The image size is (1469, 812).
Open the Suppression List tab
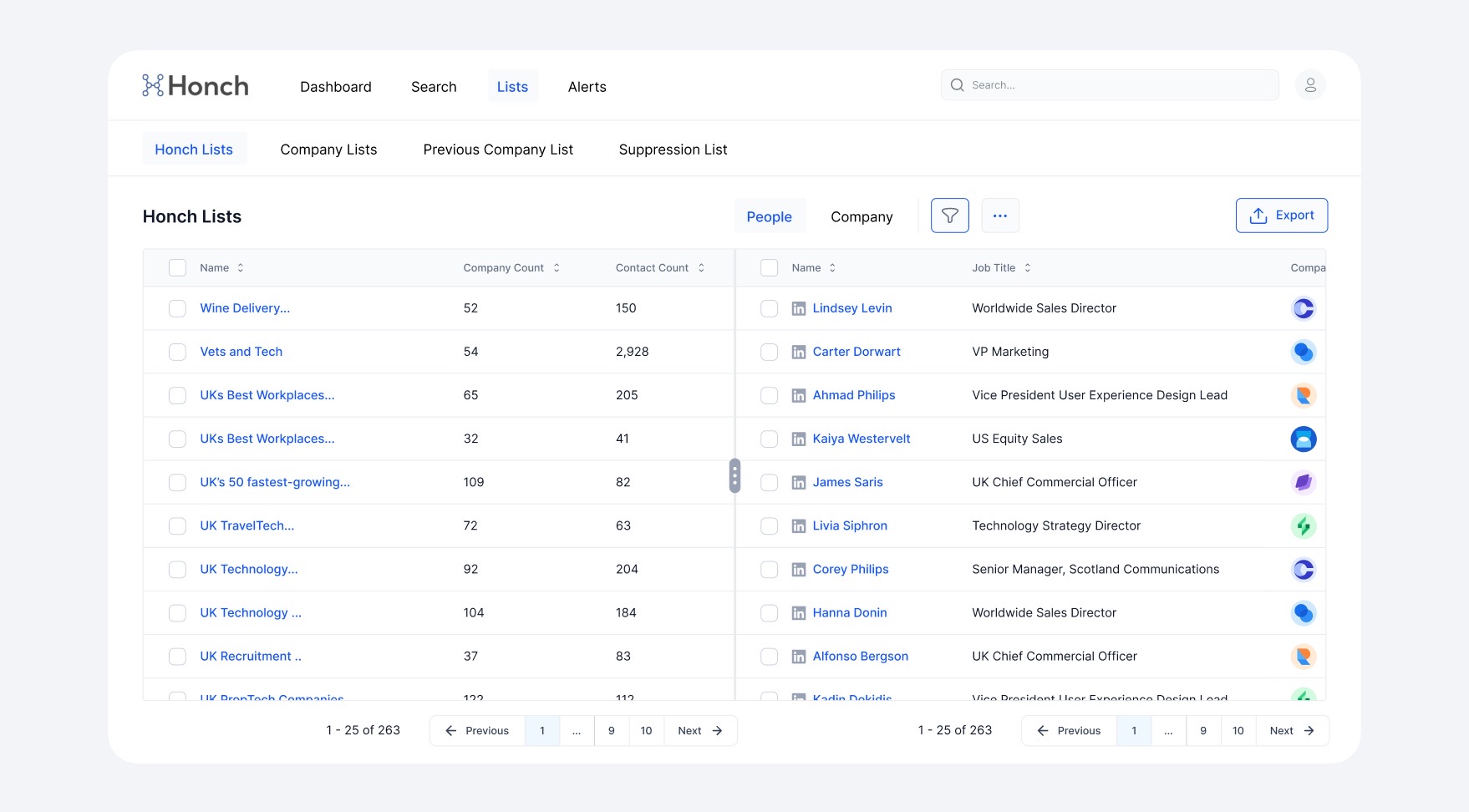[673, 149]
